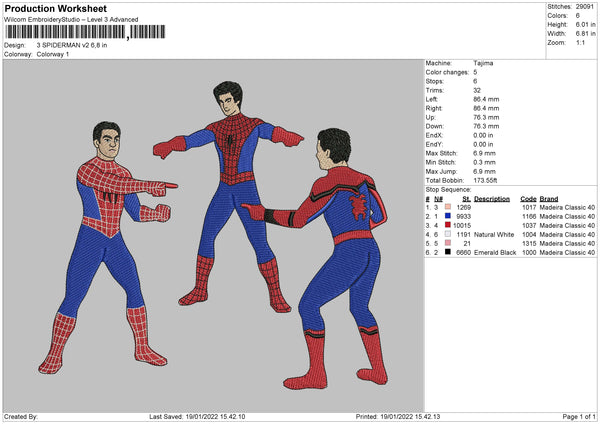The width and height of the screenshot is (600, 424).
Task: Click the 'Created By:' footer label
Action: point(21,416)
